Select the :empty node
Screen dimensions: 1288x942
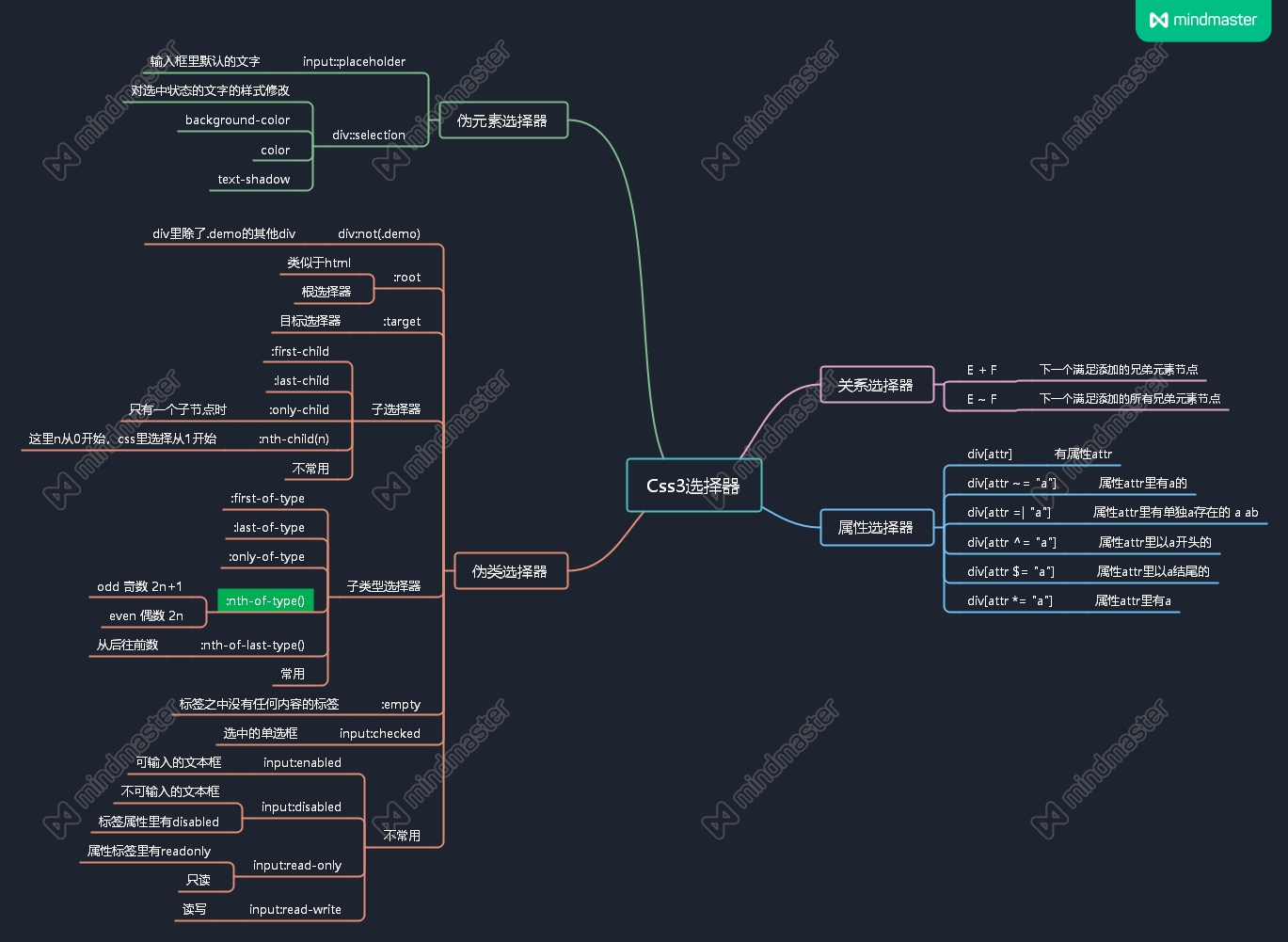pyautogui.click(x=401, y=705)
